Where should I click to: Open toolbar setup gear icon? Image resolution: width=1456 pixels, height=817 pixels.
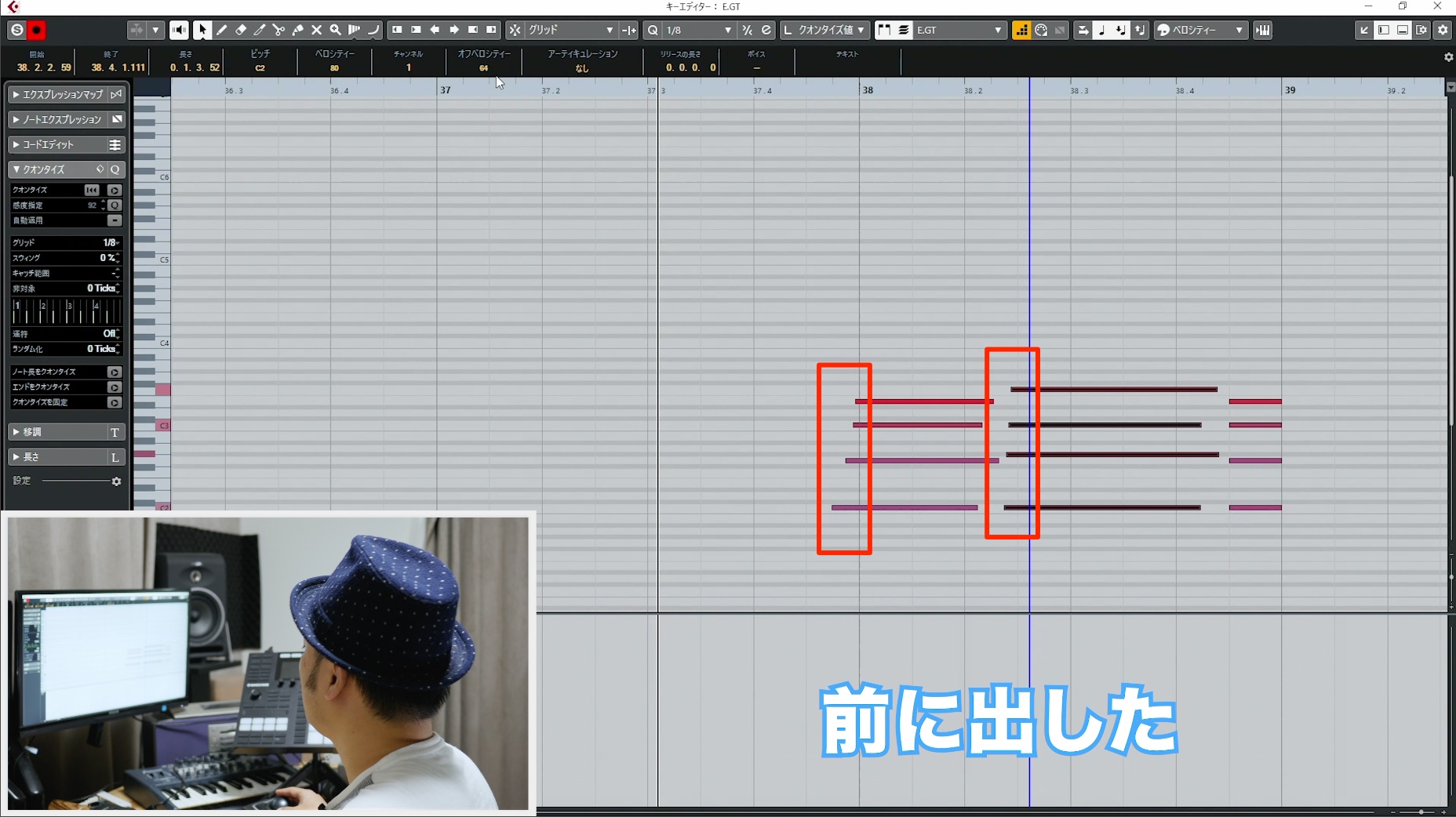[x=1443, y=30]
